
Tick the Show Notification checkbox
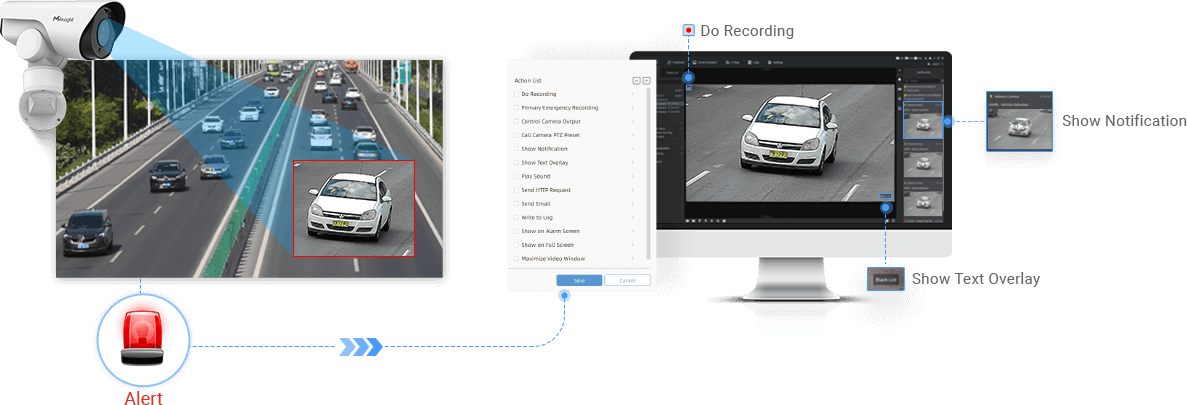[516, 148]
